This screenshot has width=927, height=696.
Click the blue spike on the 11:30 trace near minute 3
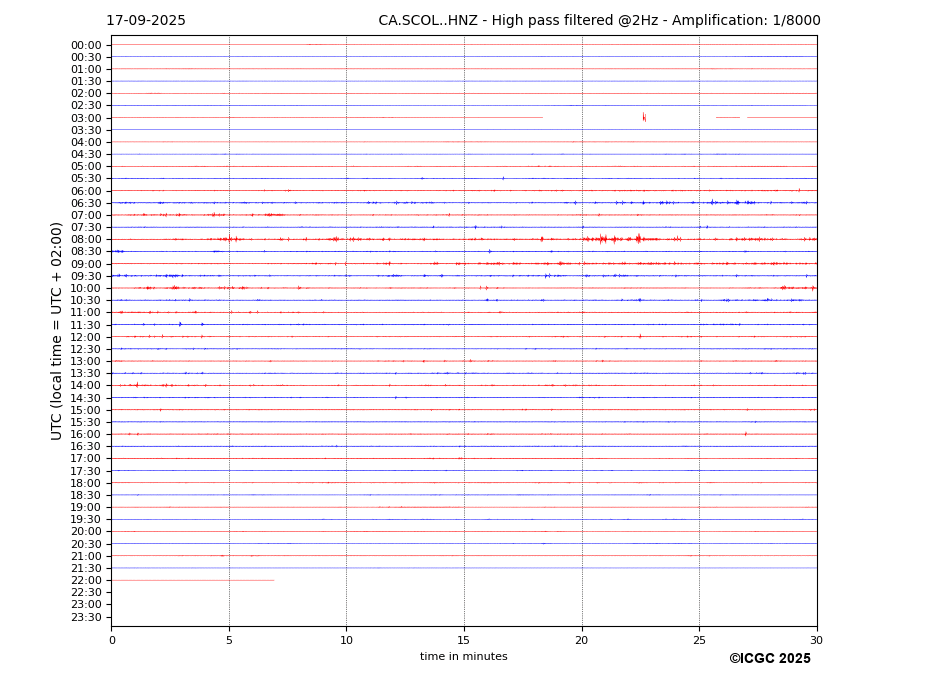(x=180, y=324)
